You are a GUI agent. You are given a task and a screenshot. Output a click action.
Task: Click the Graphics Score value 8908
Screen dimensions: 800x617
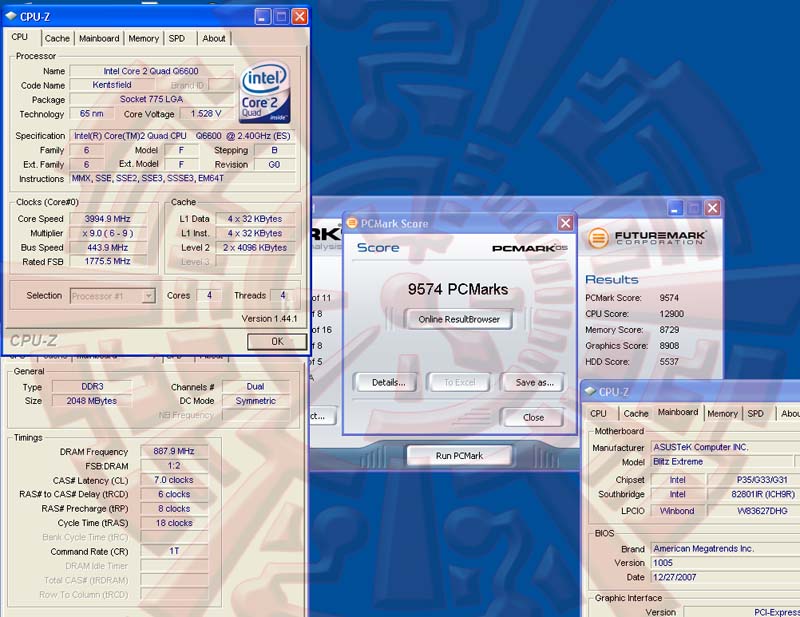click(669, 345)
